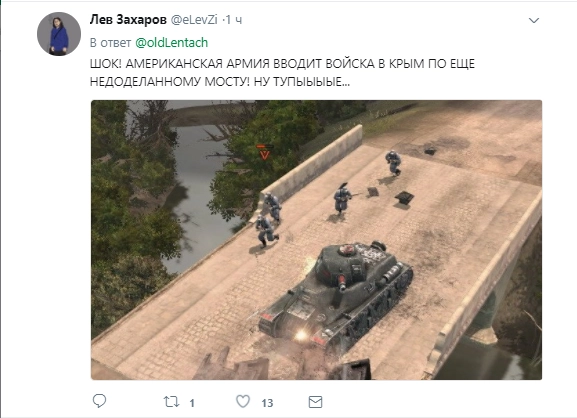Screen dimensions: 577x418
Task: Open the Лев Захаров display name link
Action: 128,20
